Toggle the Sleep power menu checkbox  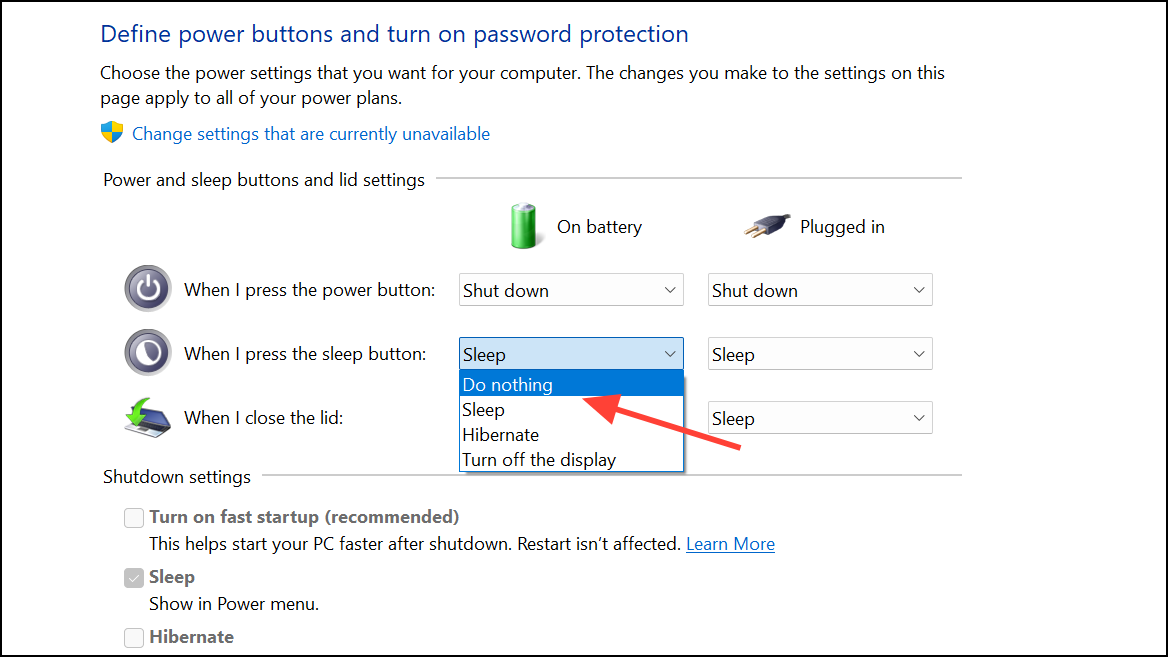[134, 577]
